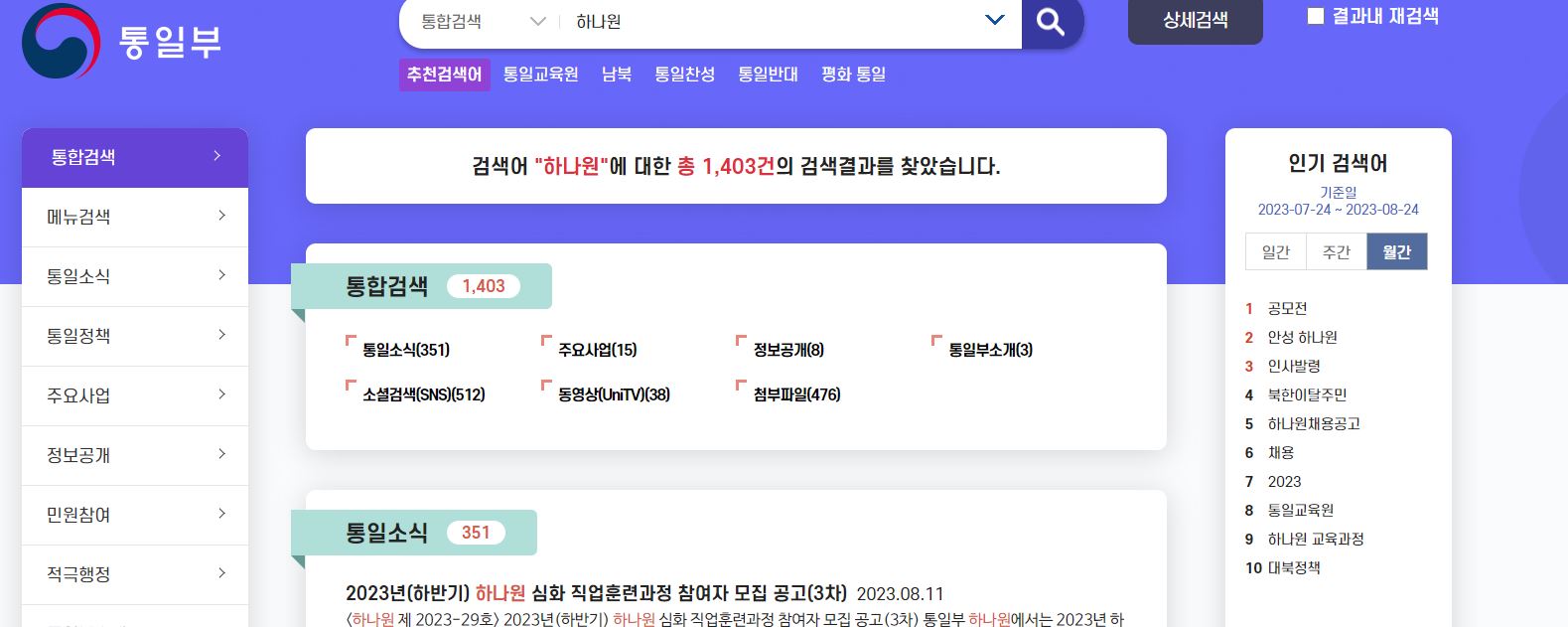Select 통일소식 in the left sidebar
Screen dimensions: 1568x627
click(135, 276)
